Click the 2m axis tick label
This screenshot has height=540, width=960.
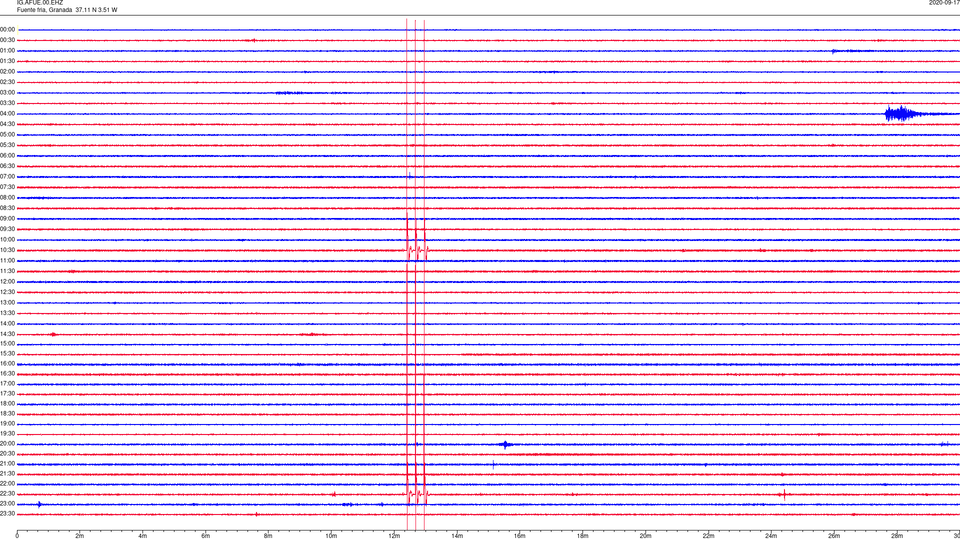[80, 536]
